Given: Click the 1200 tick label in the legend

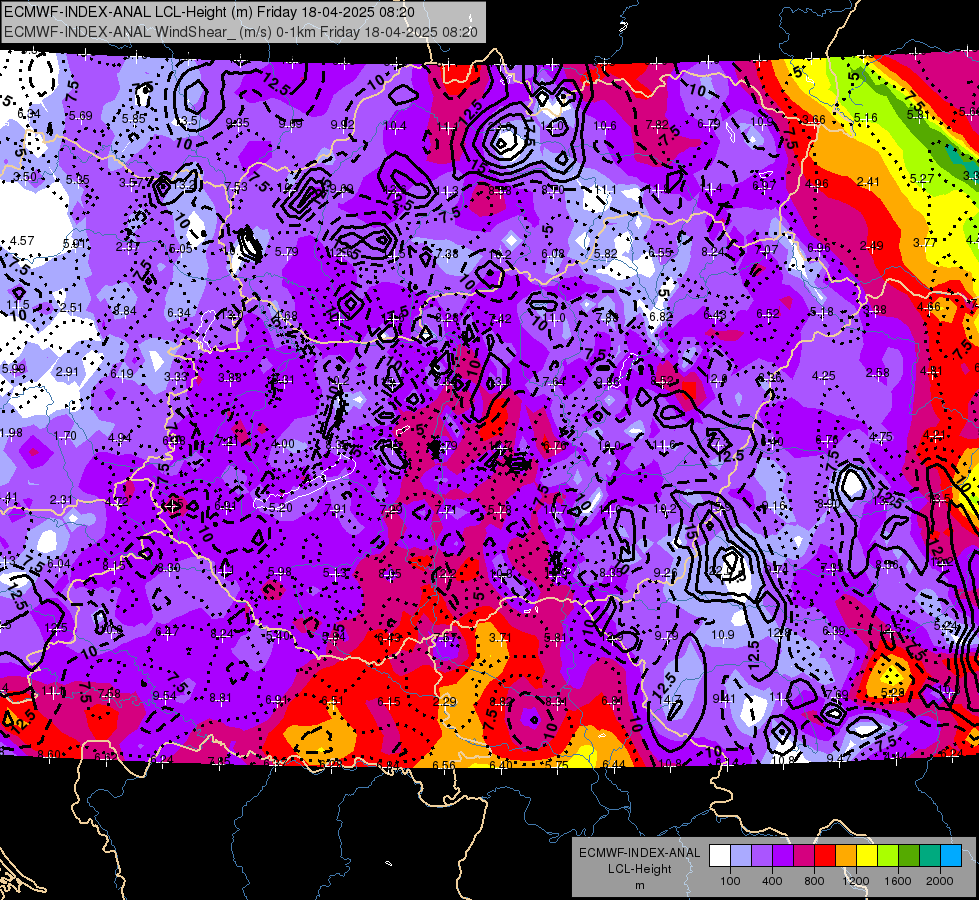Looking at the screenshot, I should point(855,881).
